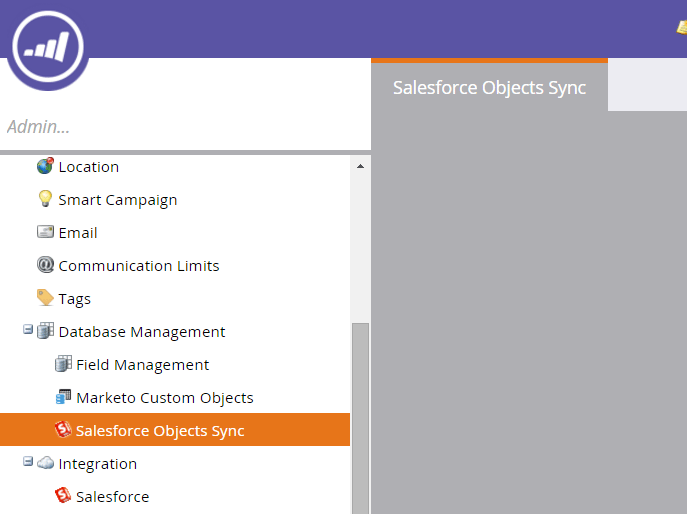Select the Database Management label
The height and width of the screenshot is (514, 687).
pyautogui.click(x=142, y=332)
